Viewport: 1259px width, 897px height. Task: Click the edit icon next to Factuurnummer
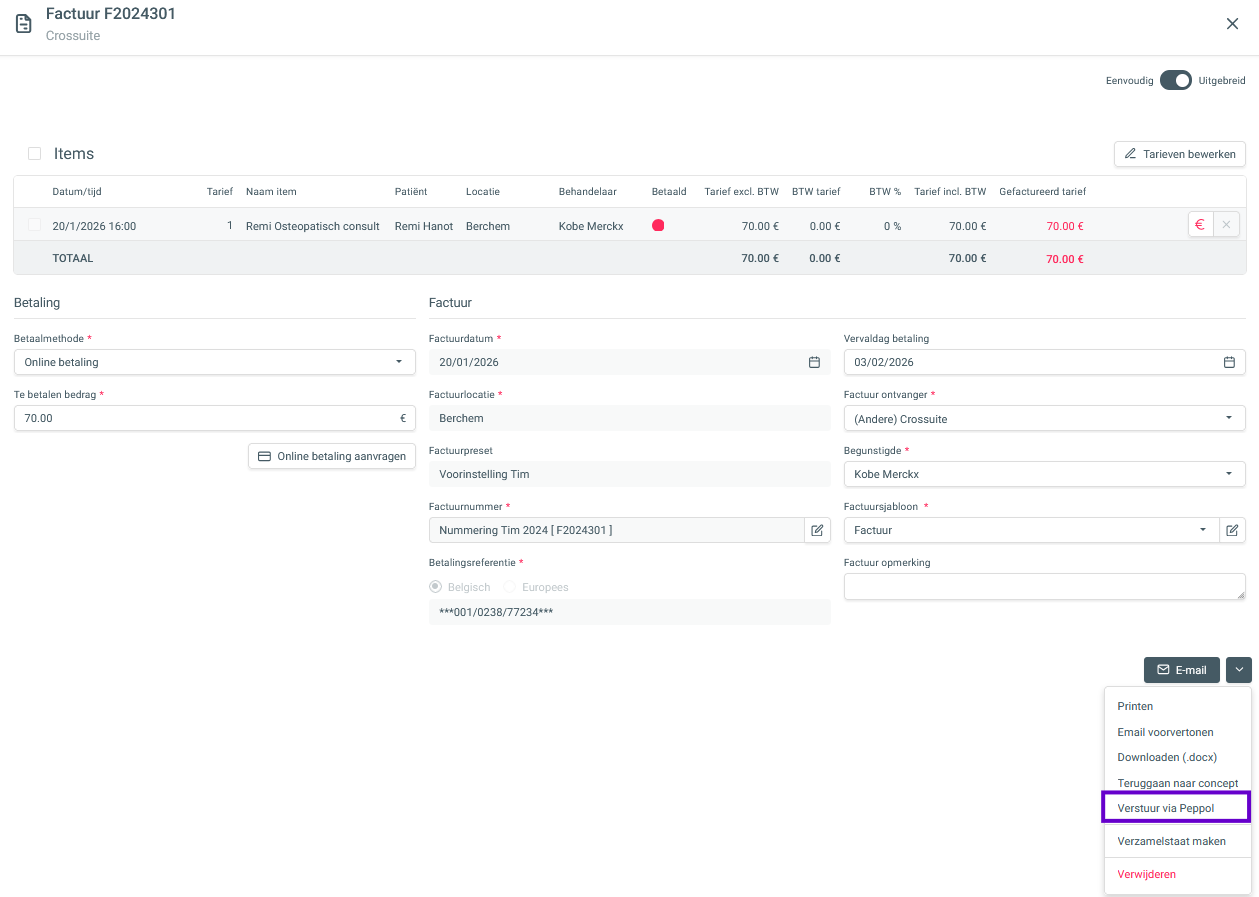[817, 530]
